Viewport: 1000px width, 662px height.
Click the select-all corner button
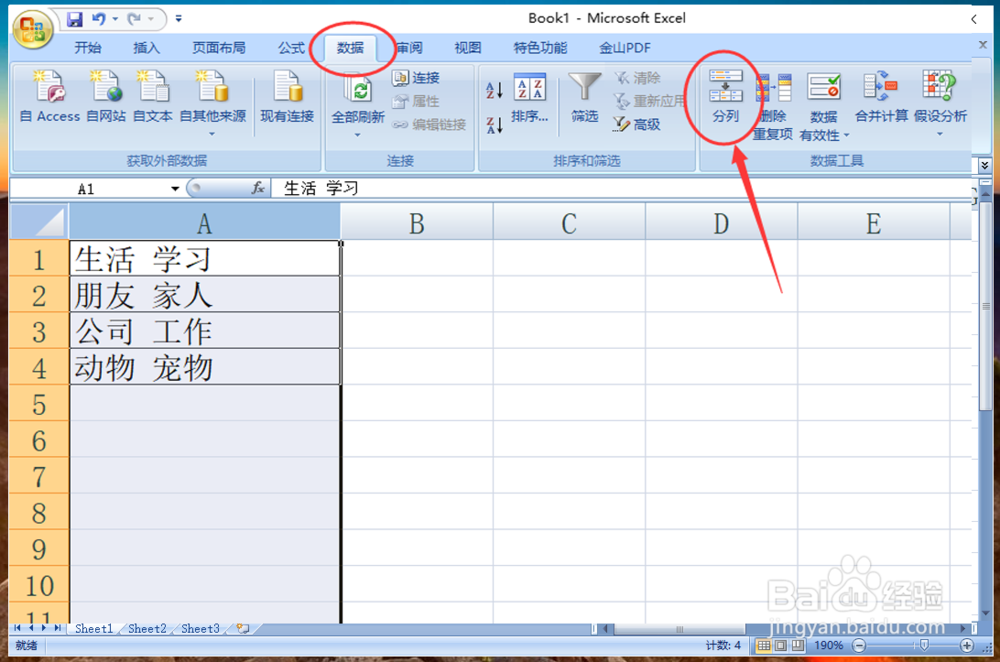(x=39, y=222)
